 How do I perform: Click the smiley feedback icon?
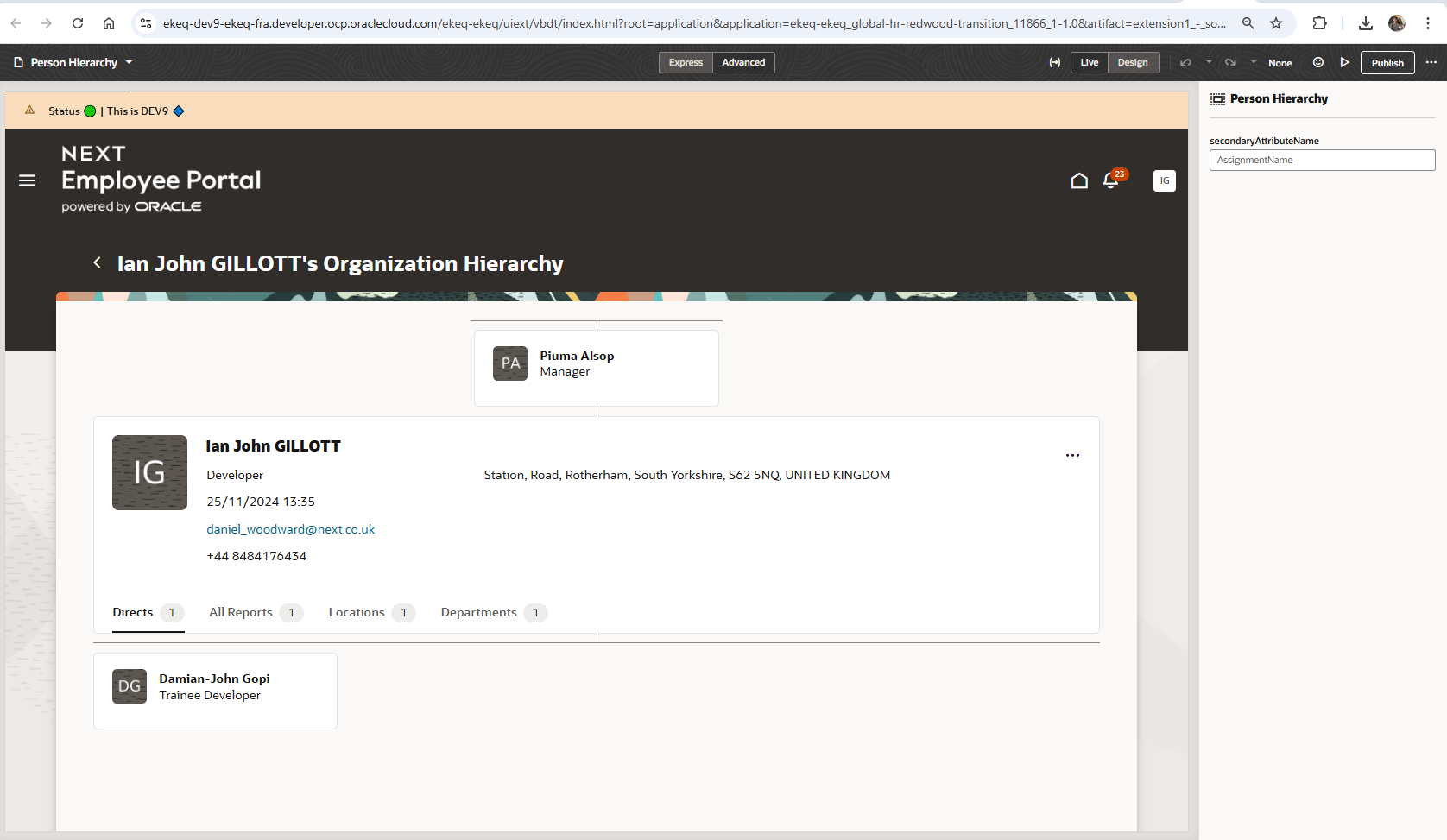click(x=1318, y=62)
